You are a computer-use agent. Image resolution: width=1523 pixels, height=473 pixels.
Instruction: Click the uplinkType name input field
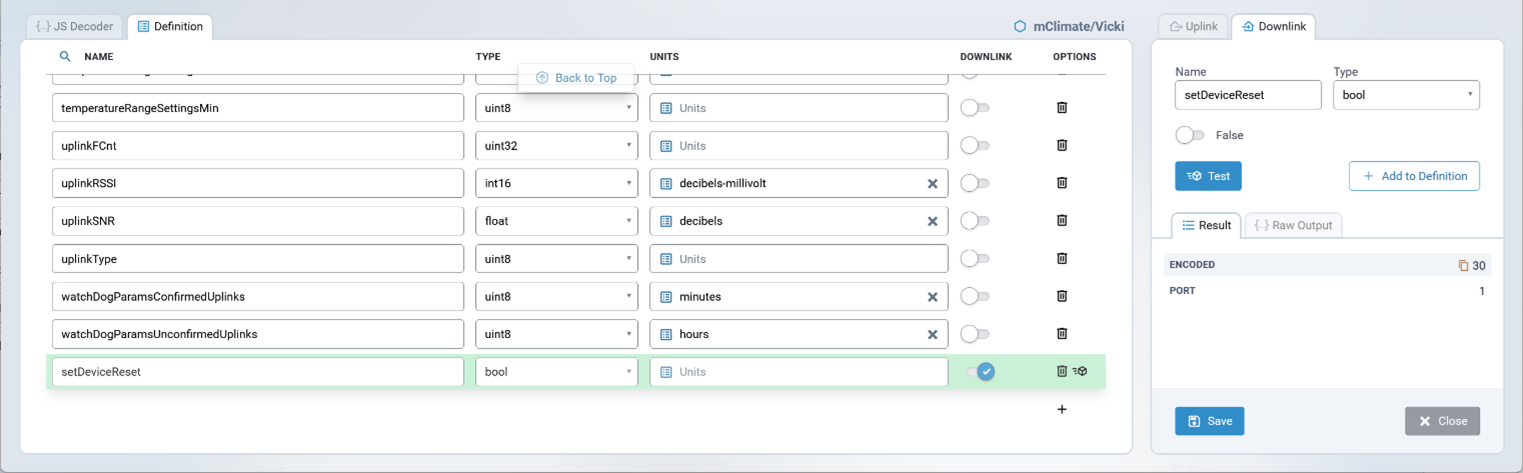pos(257,259)
